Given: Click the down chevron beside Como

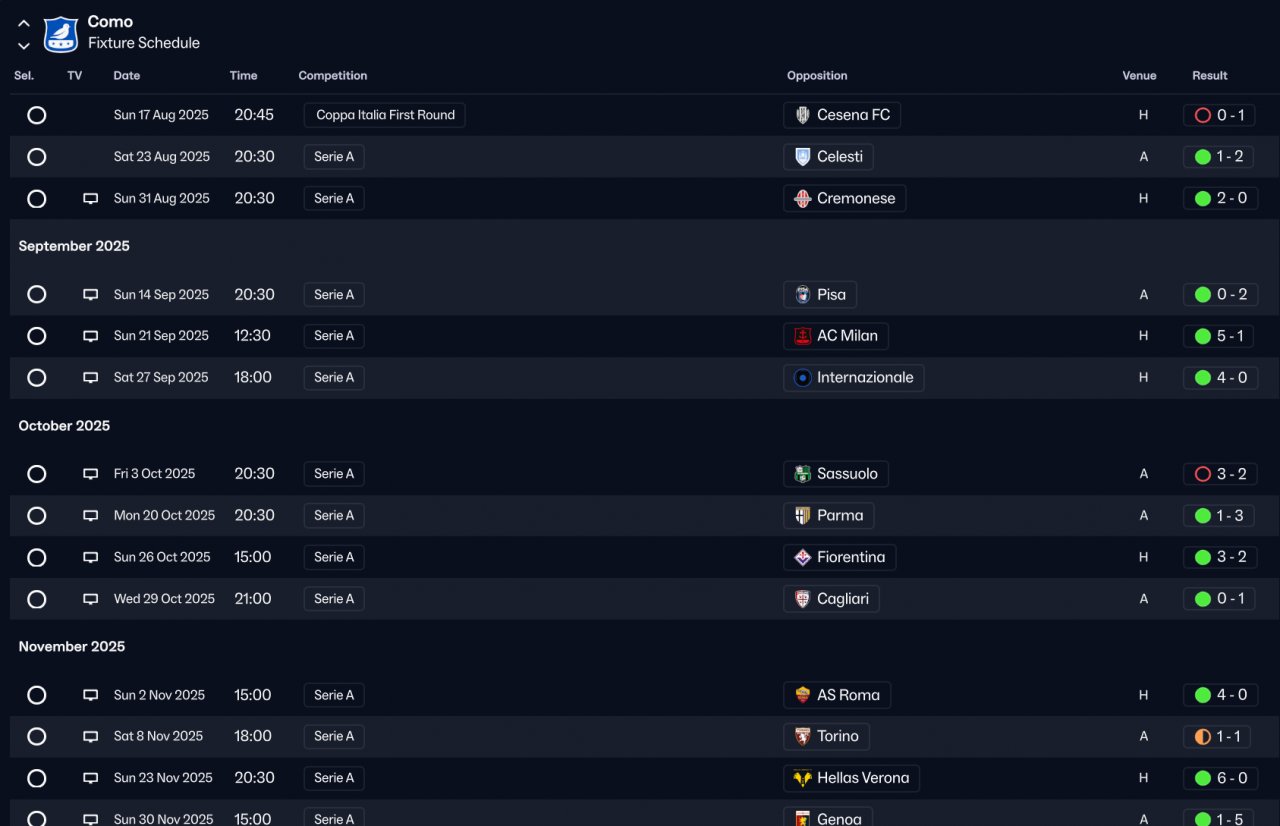Looking at the screenshot, I should pyautogui.click(x=24, y=46).
